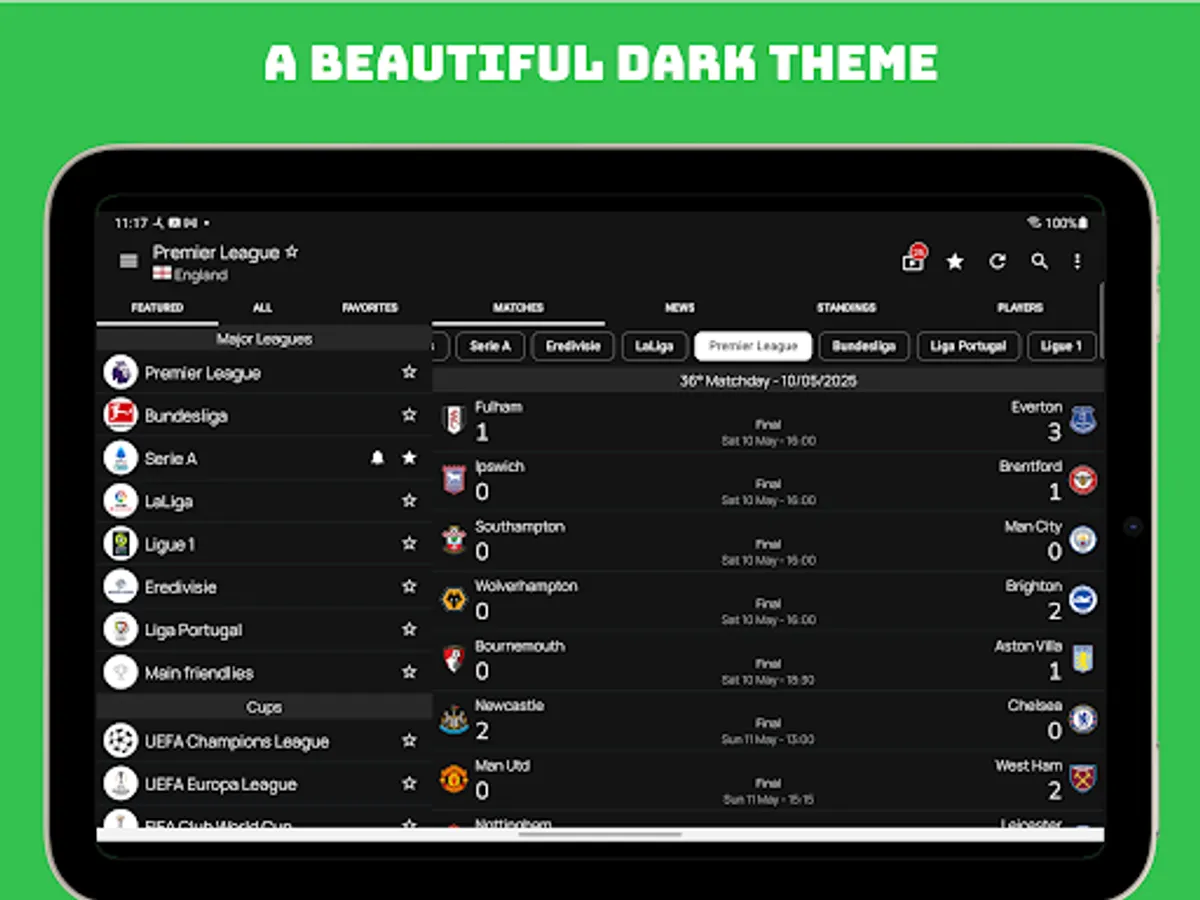1200x900 pixels.
Task: Switch to the All leagues tab
Action: 262,308
